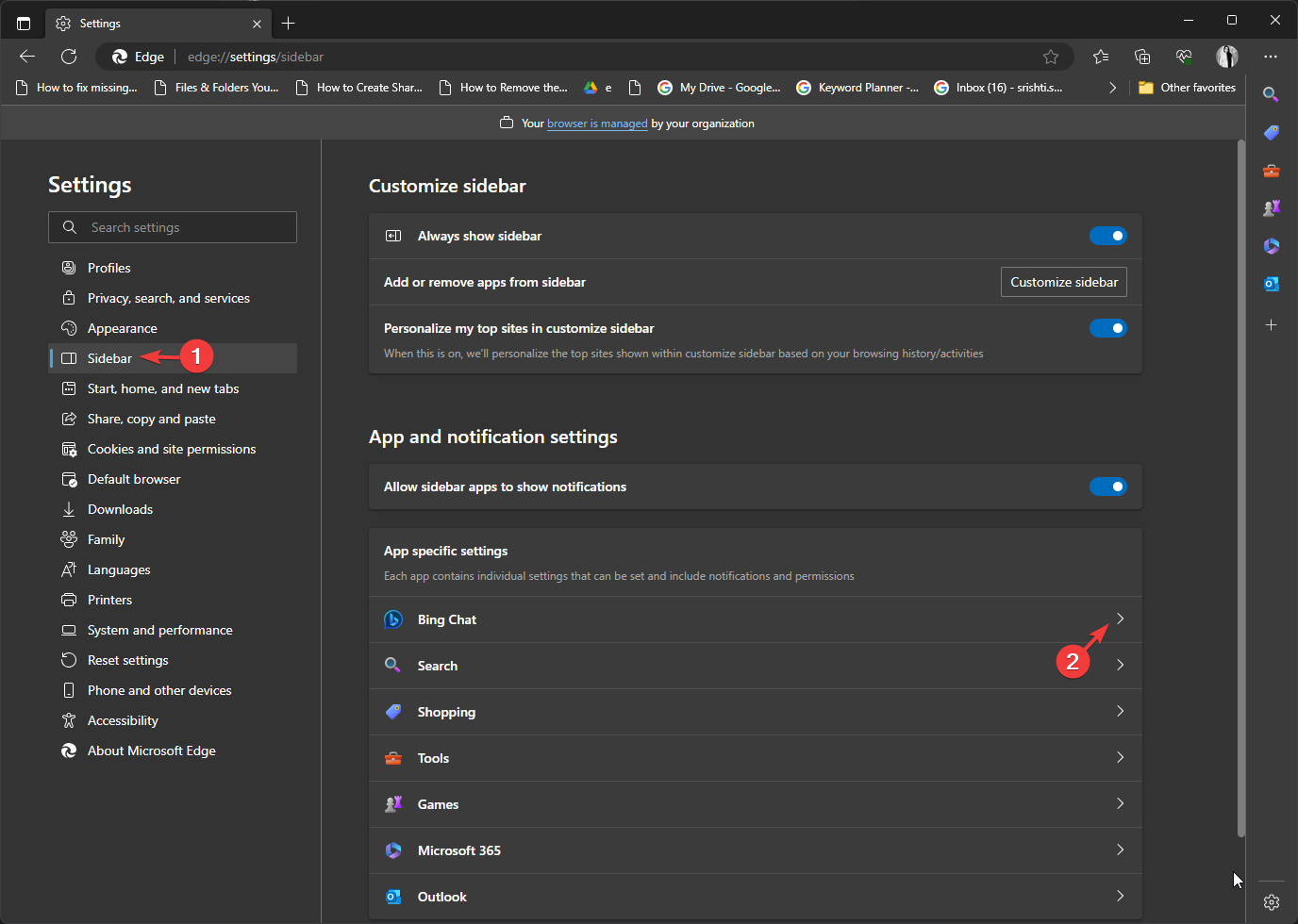Image resolution: width=1298 pixels, height=924 pixels.
Task: Disable sidebar app notifications toggle
Action: (x=1108, y=487)
